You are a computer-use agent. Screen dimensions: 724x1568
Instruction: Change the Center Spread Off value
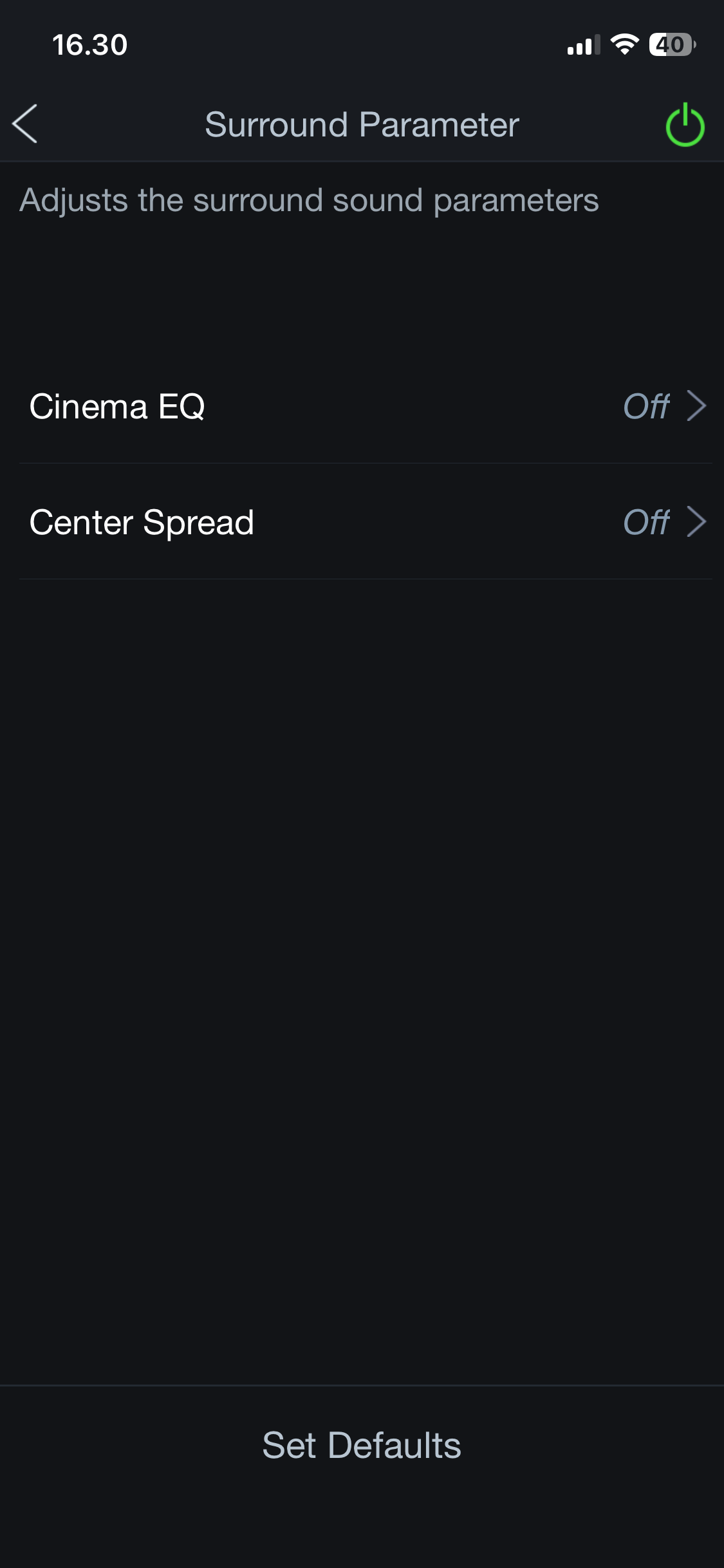(646, 522)
